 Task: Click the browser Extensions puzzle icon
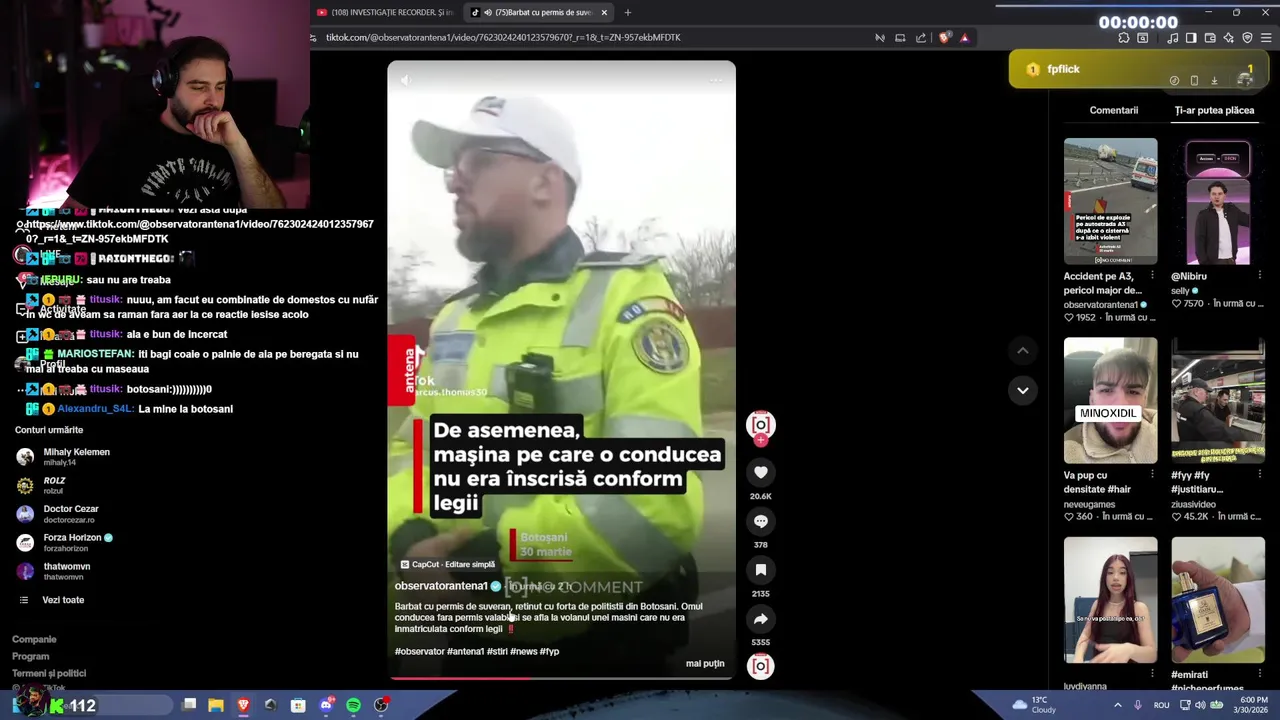pos(1124,38)
